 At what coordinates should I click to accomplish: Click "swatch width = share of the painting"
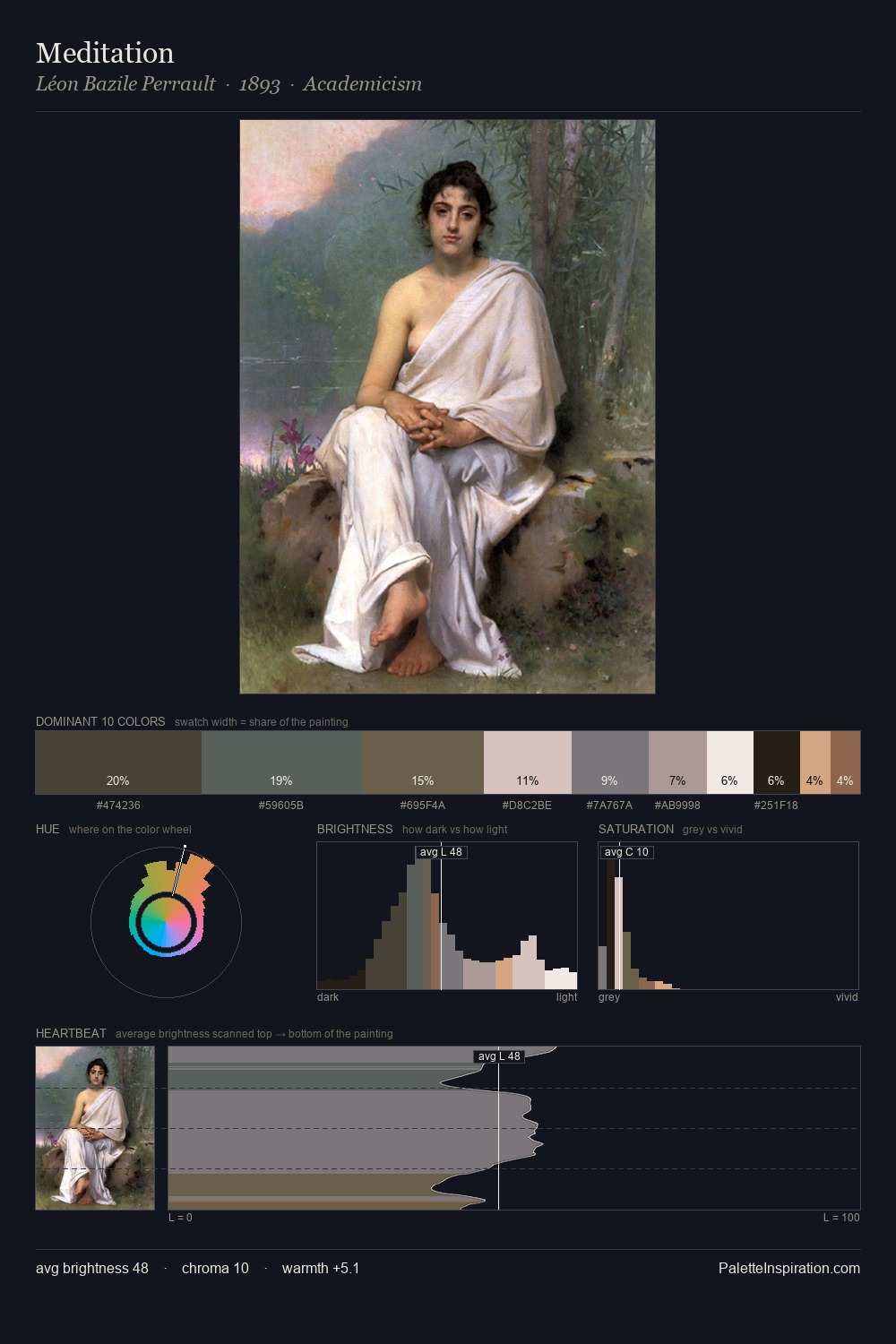(x=262, y=722)
